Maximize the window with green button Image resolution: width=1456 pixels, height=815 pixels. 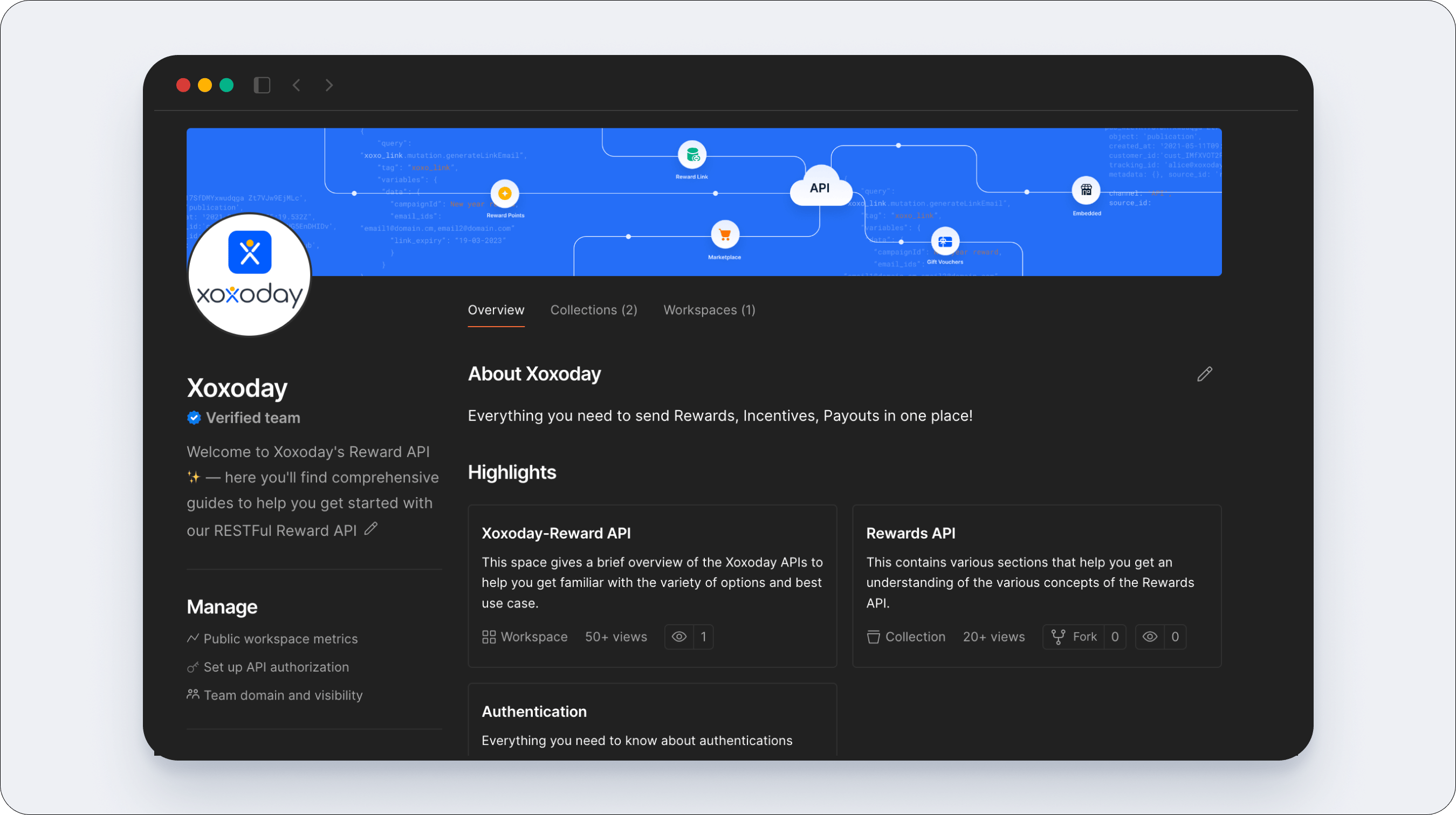tap(226, 85)
